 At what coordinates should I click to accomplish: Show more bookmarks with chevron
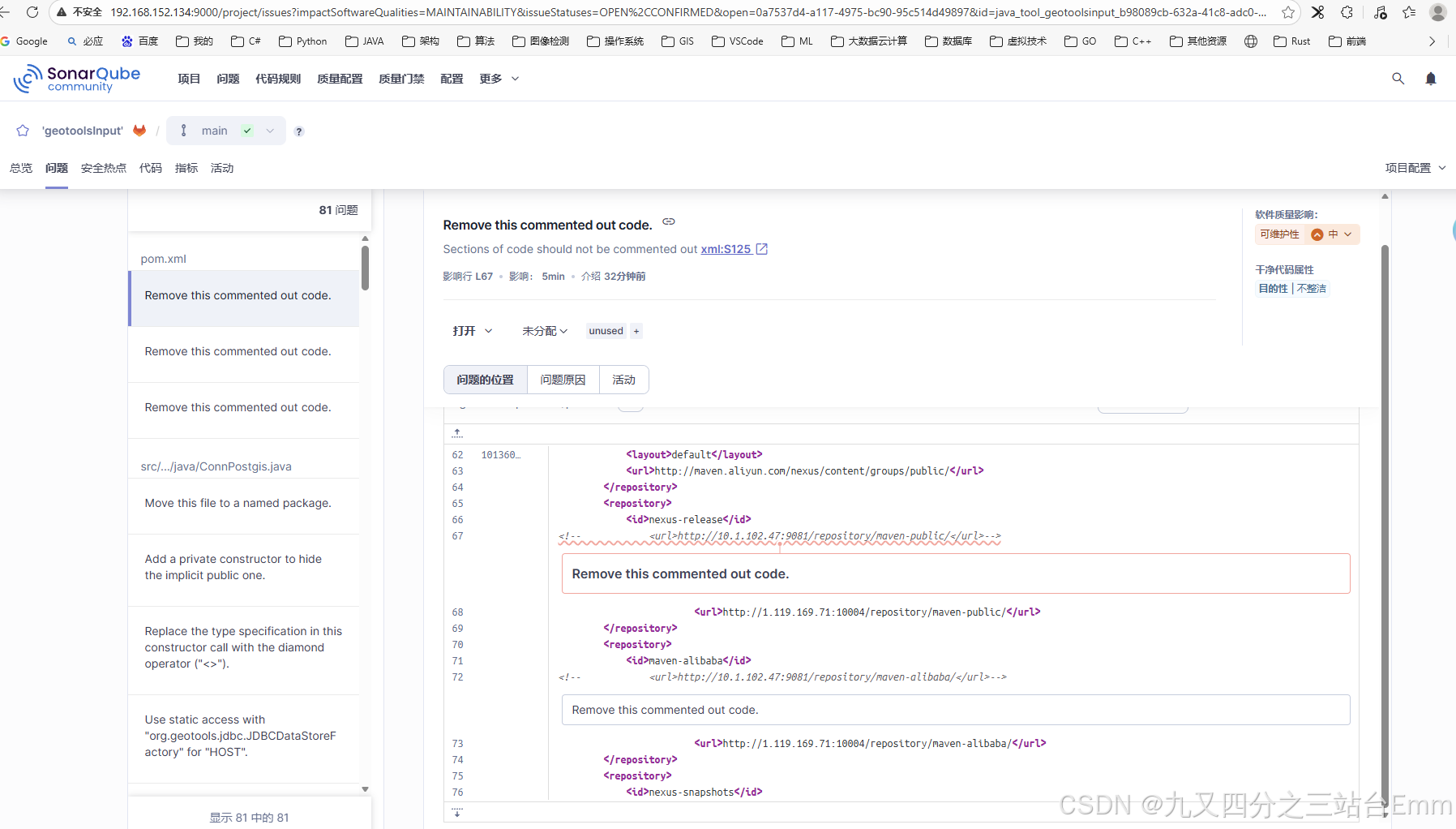tap(1432, 41)
